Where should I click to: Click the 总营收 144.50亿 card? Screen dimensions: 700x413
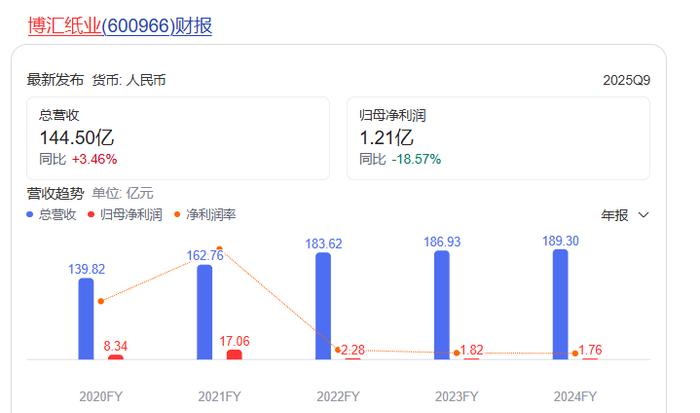click(178, 138)
